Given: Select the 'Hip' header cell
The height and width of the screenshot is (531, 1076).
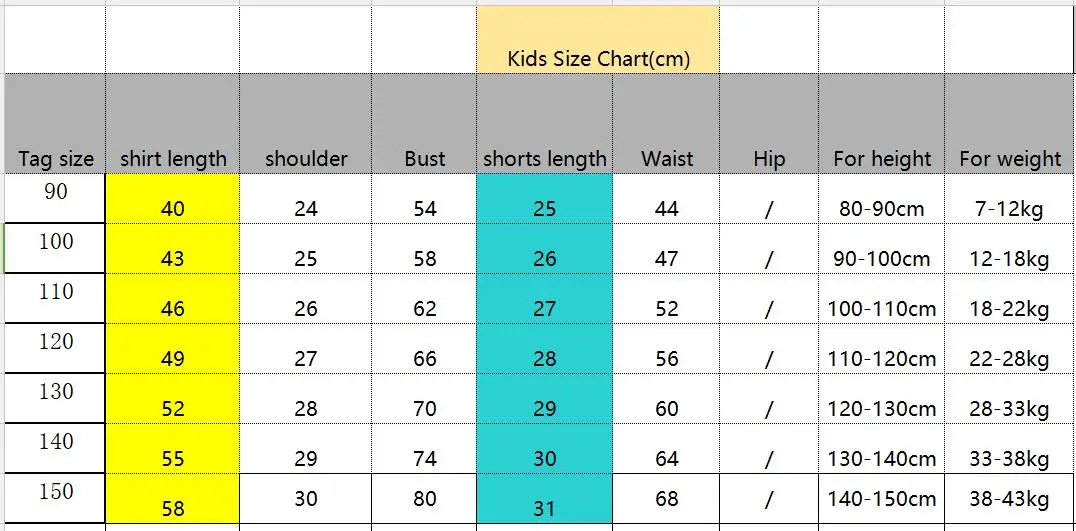Looking at the screenshot, I should pyautogui.click(x=769, y=123).
